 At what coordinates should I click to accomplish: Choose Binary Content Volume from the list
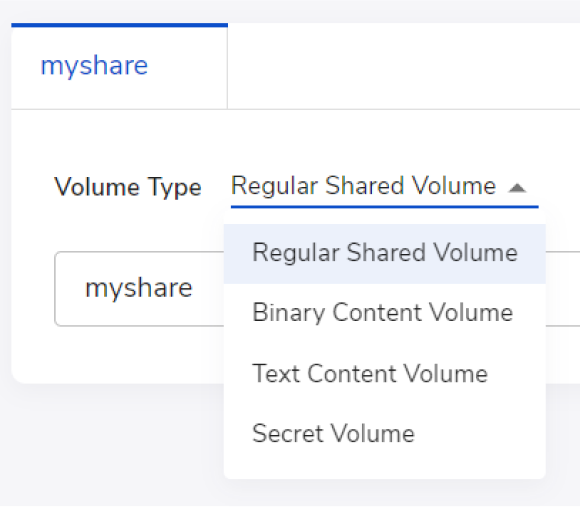point(385,313)
